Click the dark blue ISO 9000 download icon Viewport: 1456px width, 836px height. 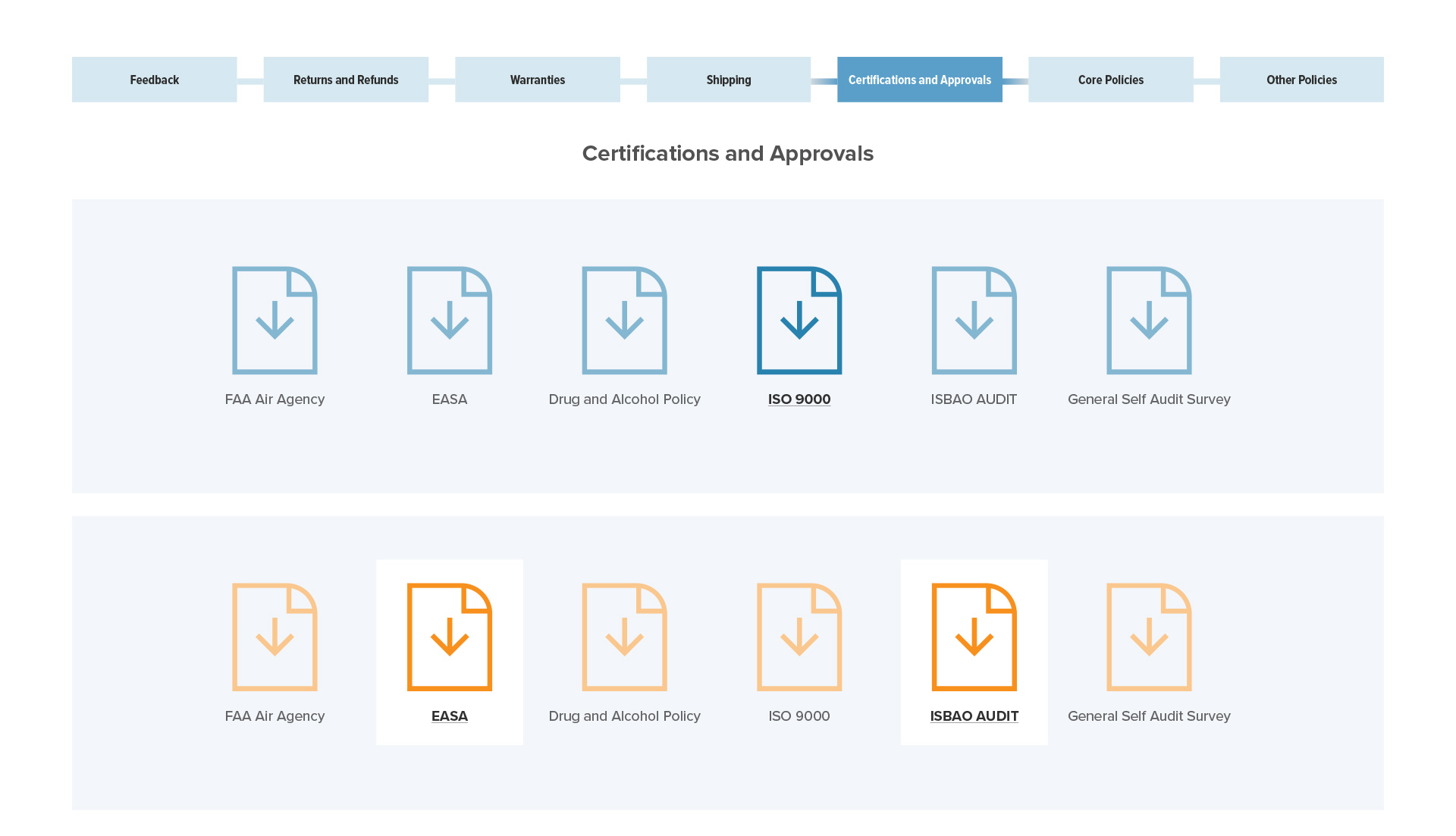point(799,320)
